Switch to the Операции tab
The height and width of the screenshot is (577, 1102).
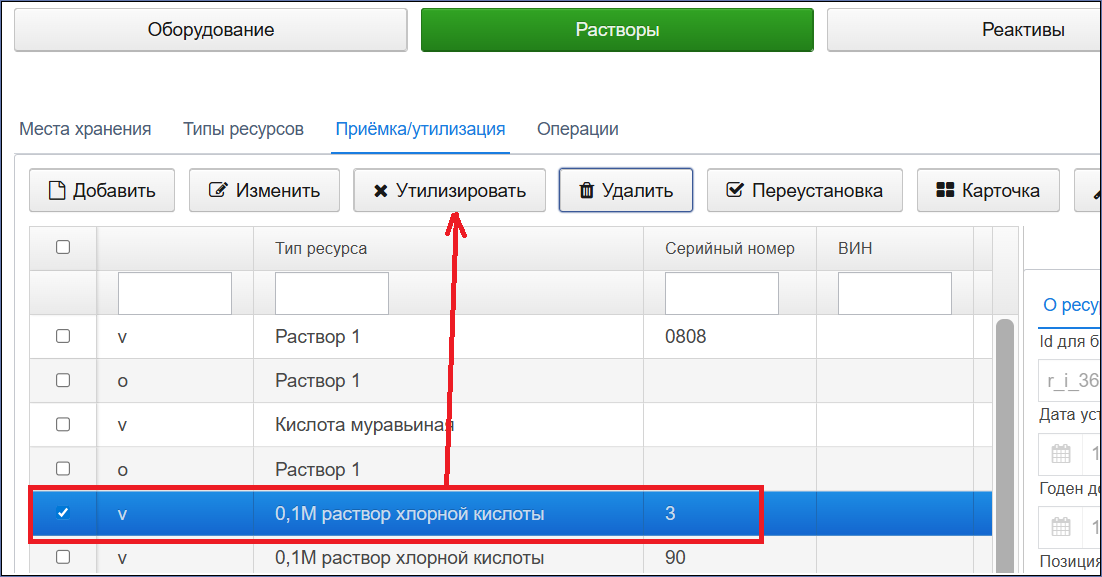(x=578, y=129)
